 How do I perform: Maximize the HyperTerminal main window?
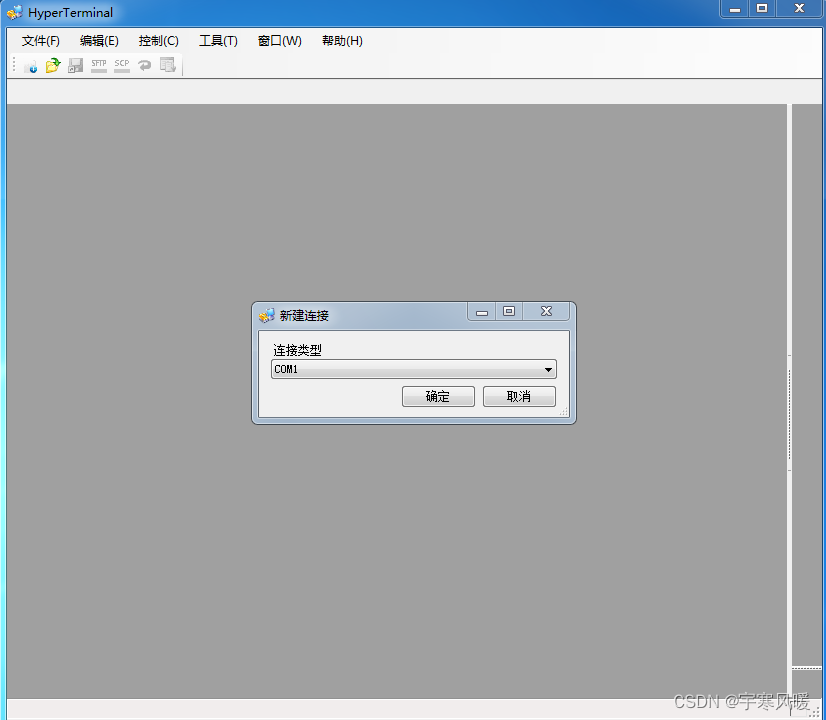click(x=762, y=8)
